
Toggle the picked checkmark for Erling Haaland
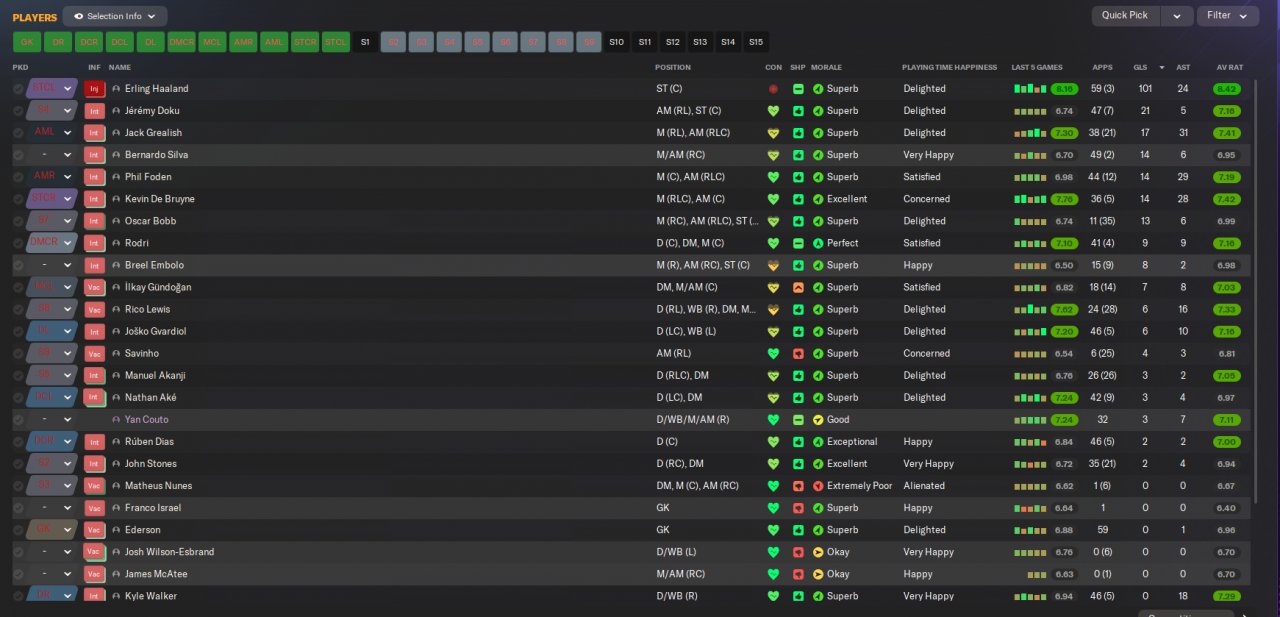(x=18, y=89)
